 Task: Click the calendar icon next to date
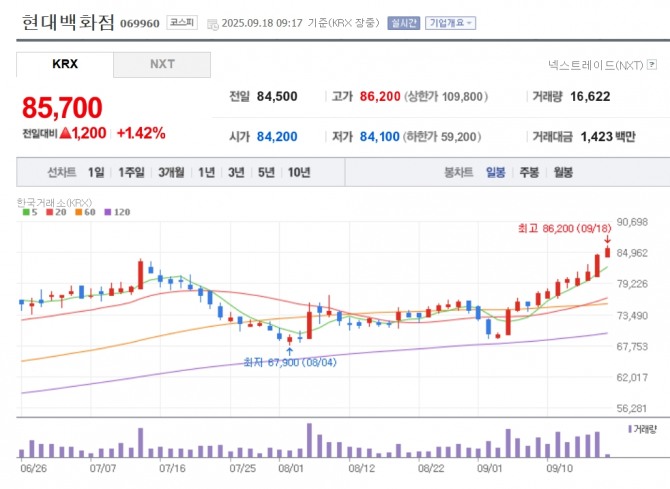[212, 24]
